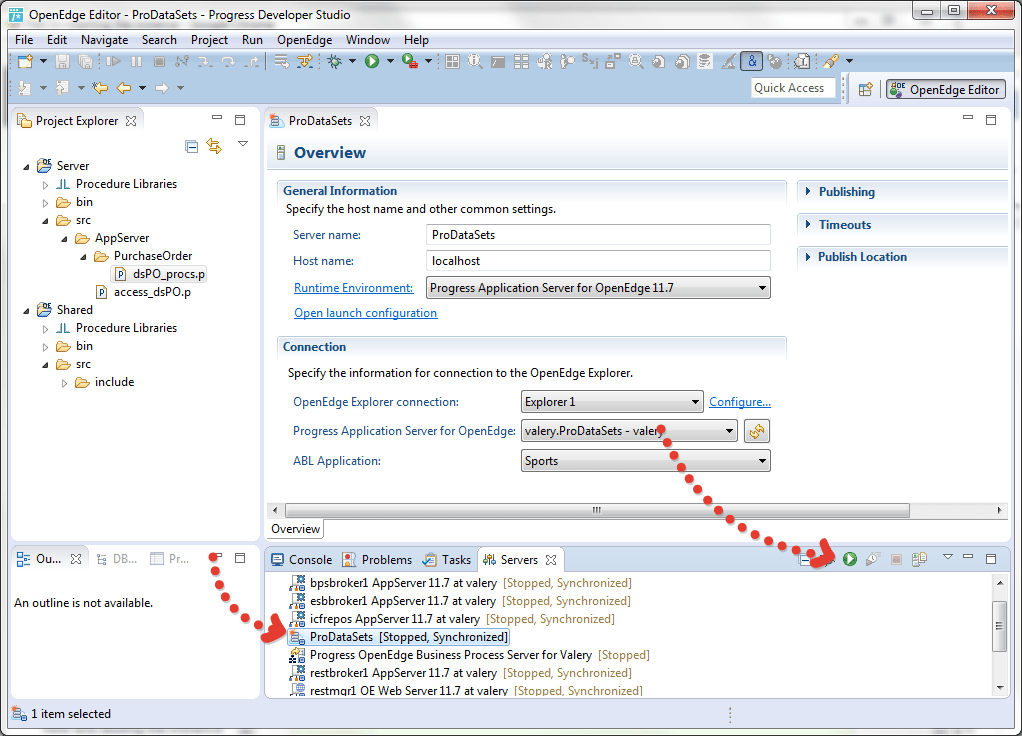Viewport: 1022px width, 736px height.
Task: Click the Configure... link
Action: [x=740, y=402]
